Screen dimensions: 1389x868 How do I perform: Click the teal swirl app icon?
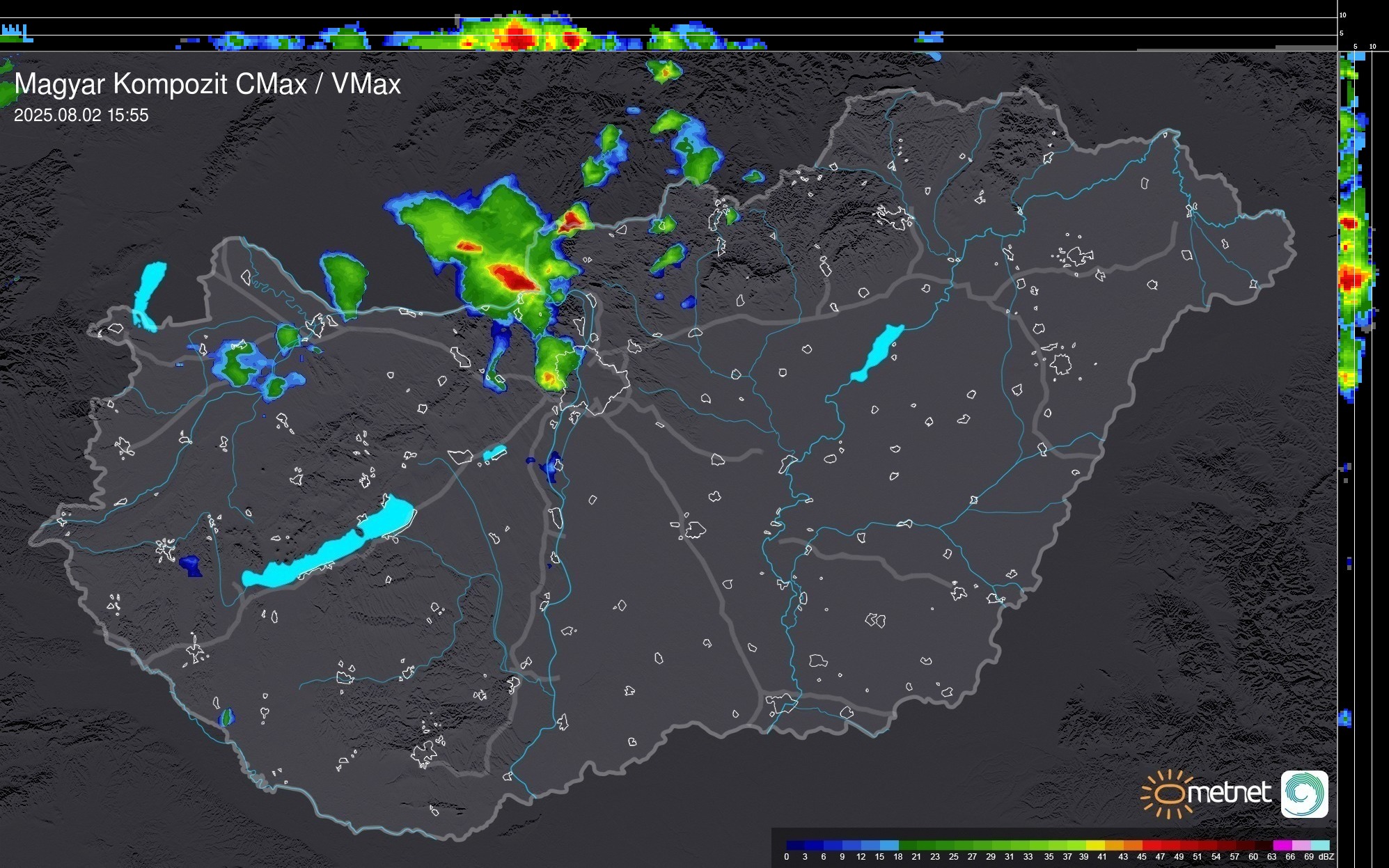1304,794
